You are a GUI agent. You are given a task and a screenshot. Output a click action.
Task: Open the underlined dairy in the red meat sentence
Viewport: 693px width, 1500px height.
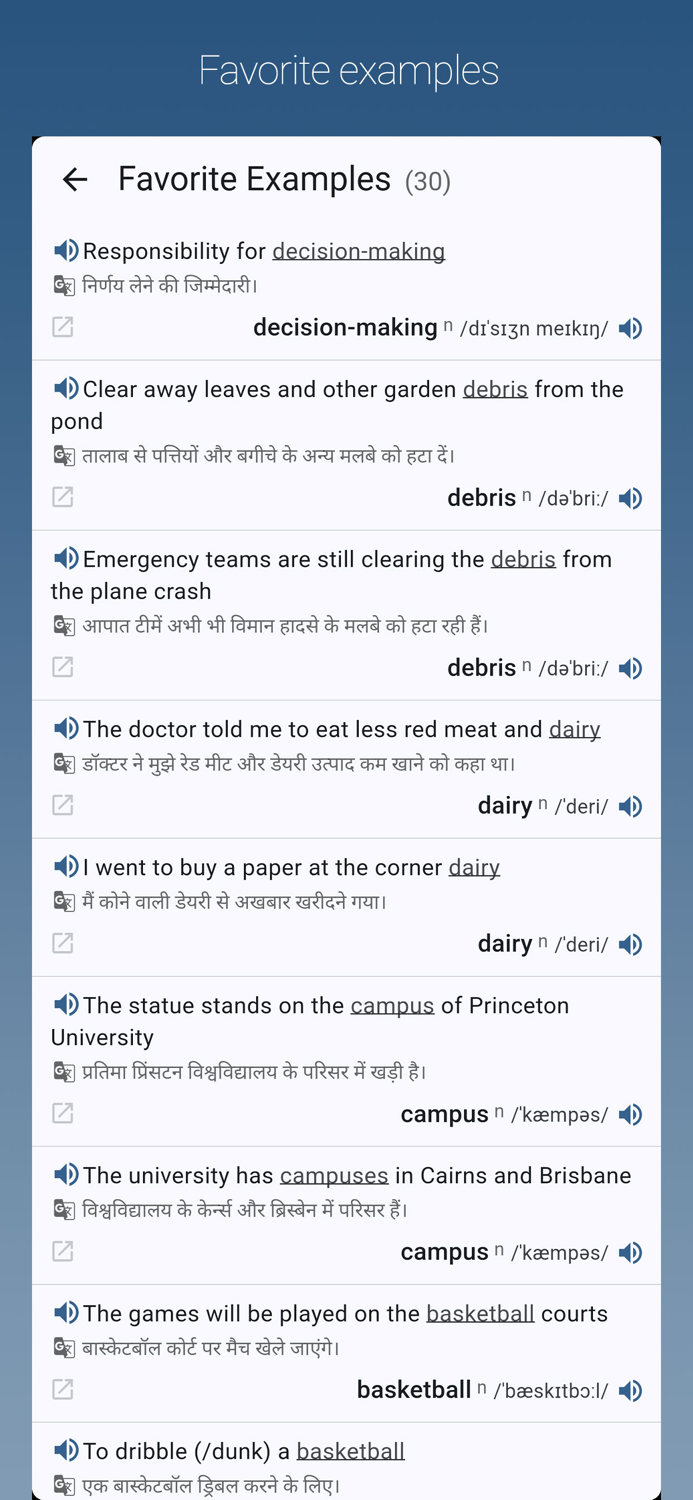pyautogui.click(x=574, y=729)
